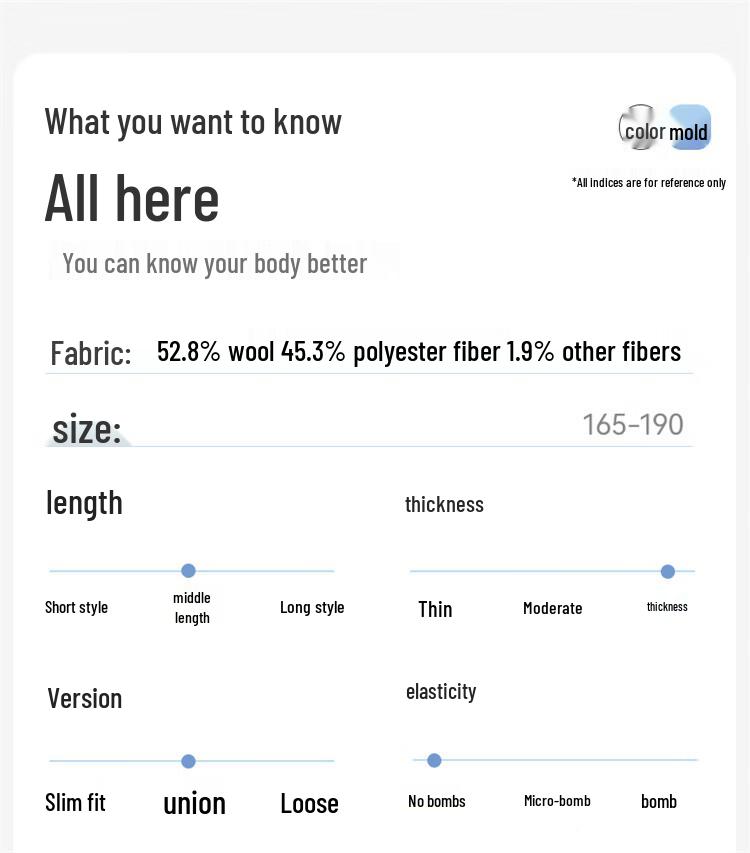This screenshot has height=853, width=750.
Task: Pick the union version label
Action: (x=194, y=803)
